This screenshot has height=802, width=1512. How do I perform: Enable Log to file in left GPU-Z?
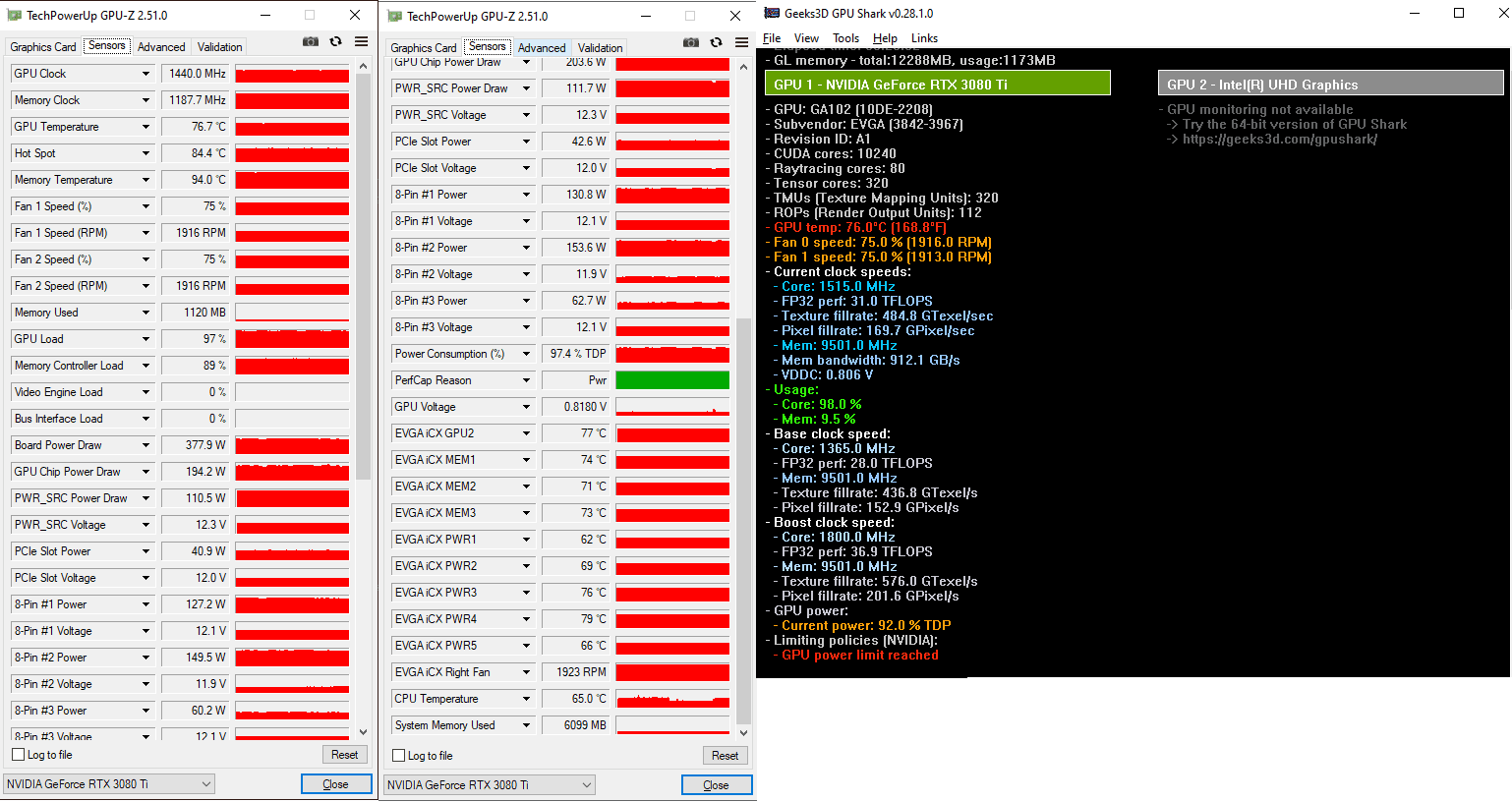pyautogui.click(x=17, y=754)
